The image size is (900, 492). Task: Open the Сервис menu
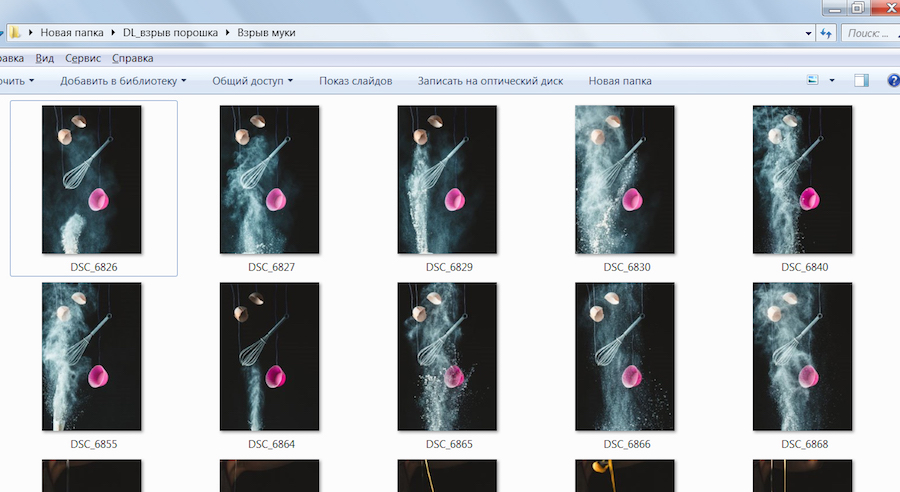(x=83, y=58)
